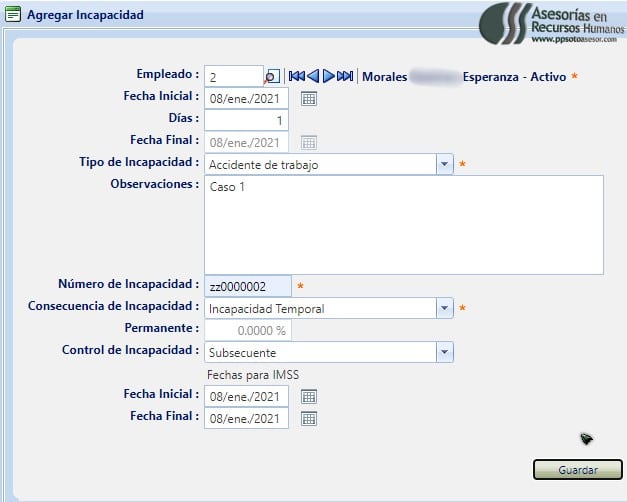Screen dimensions: 627x502
Task: Click inside the Observaciones text area
Action: click(403, 225)
